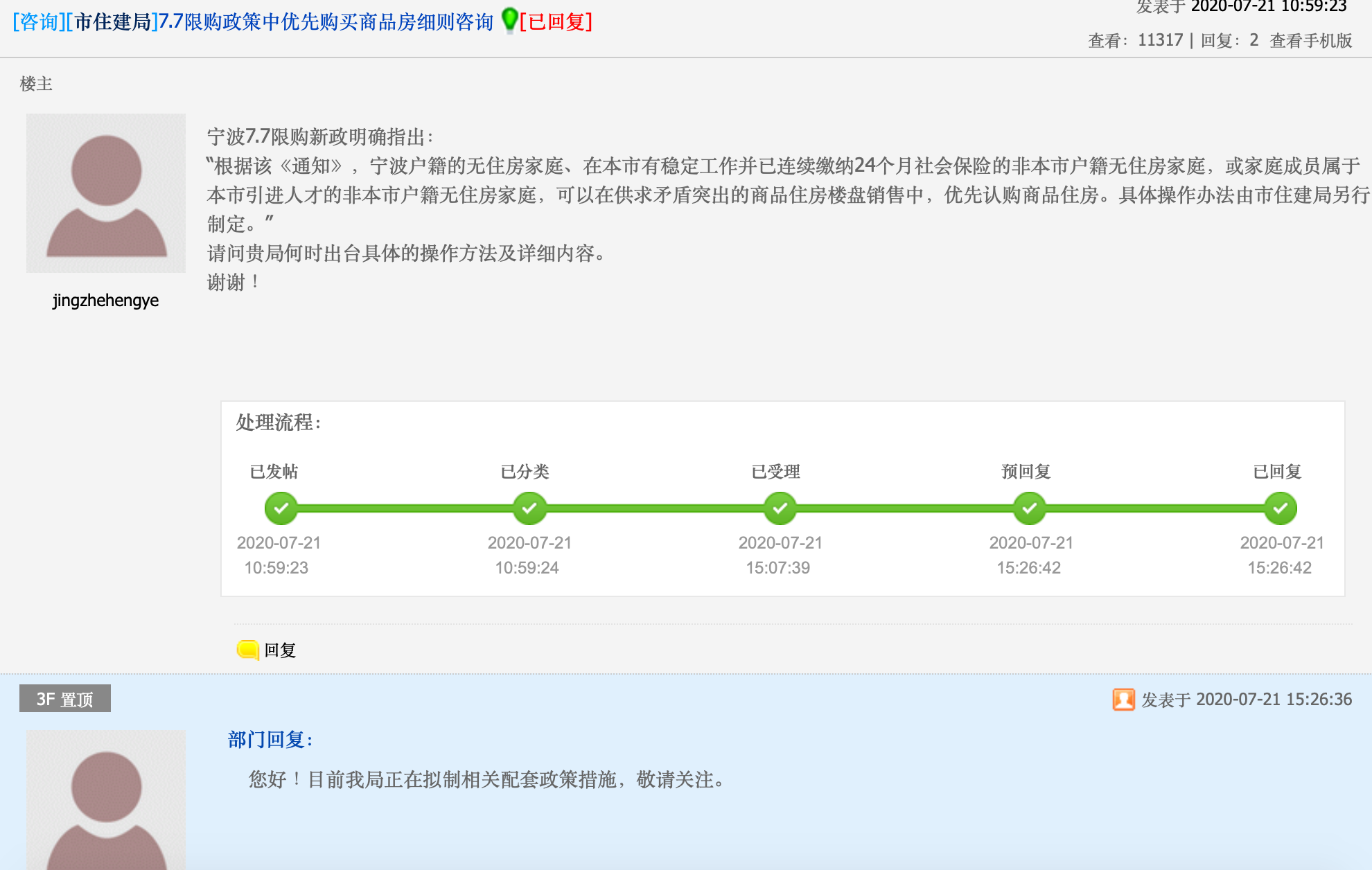Image resolution: width=1372 pixels, height=870 pixels.
Task: Click the 已分类 green checkmark step
Action: 530,508
